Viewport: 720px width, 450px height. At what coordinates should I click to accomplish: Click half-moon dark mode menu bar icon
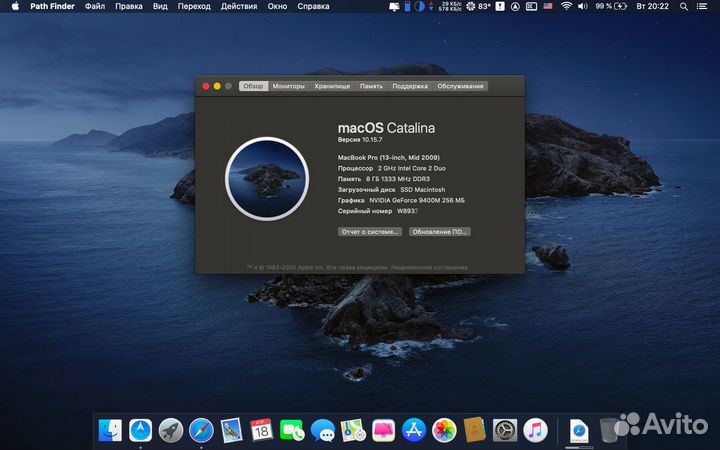point(419,6)
